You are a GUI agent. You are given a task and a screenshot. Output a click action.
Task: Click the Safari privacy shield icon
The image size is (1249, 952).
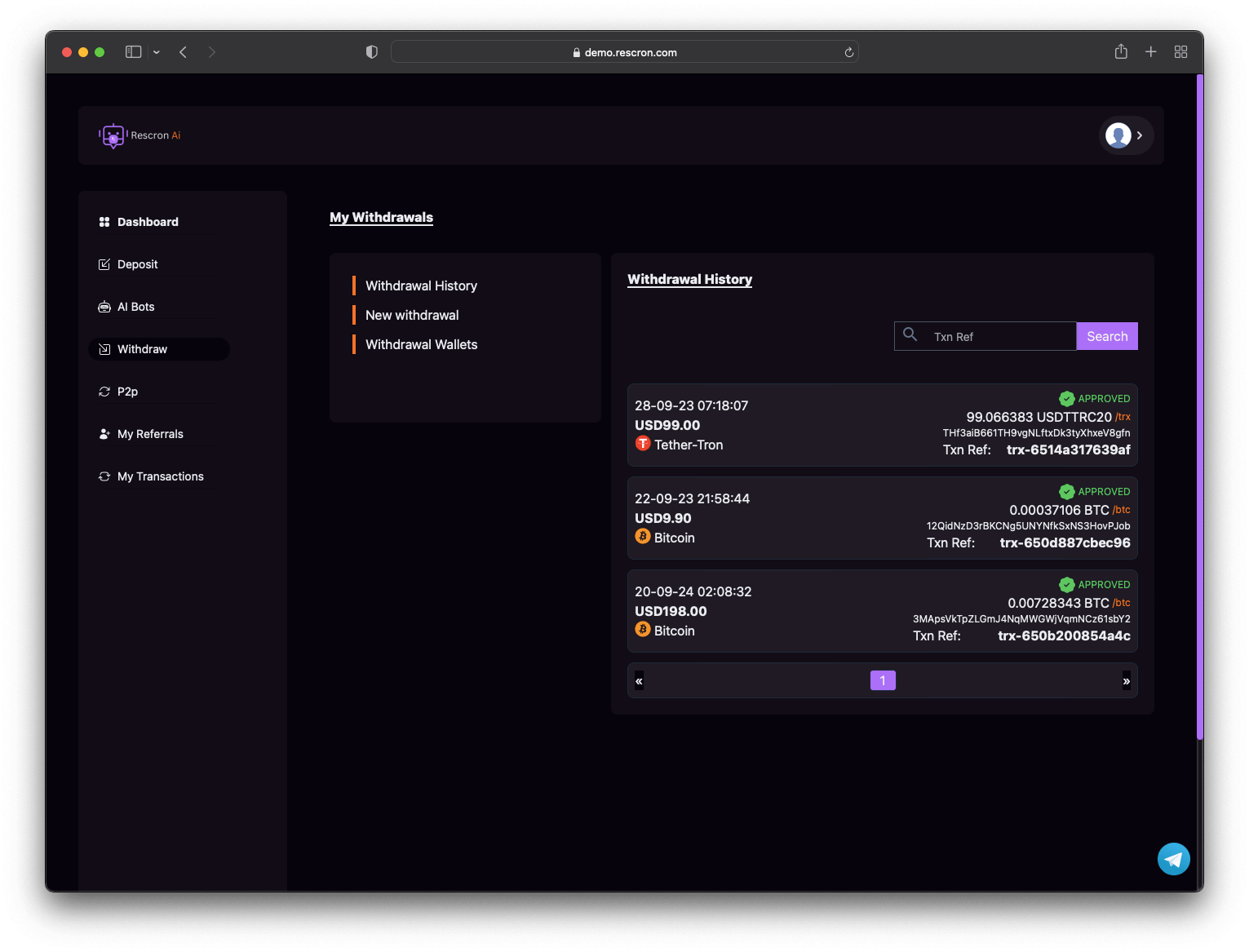[x=372, y=52]
